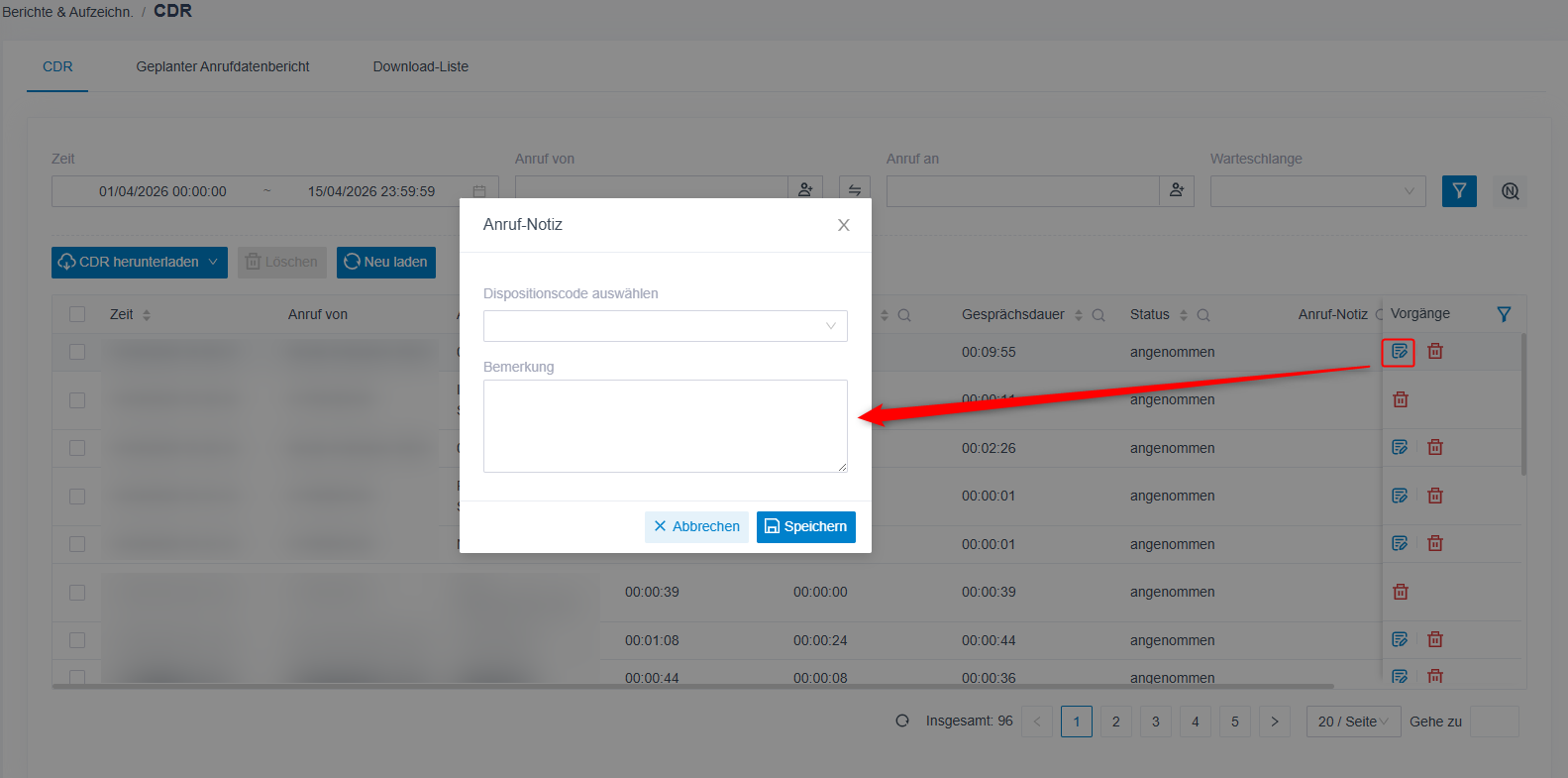Open contact picker for Anruf an field
Image resolution: width=1568 pixels, height=778 pixels.
[x=1177, y=190]
